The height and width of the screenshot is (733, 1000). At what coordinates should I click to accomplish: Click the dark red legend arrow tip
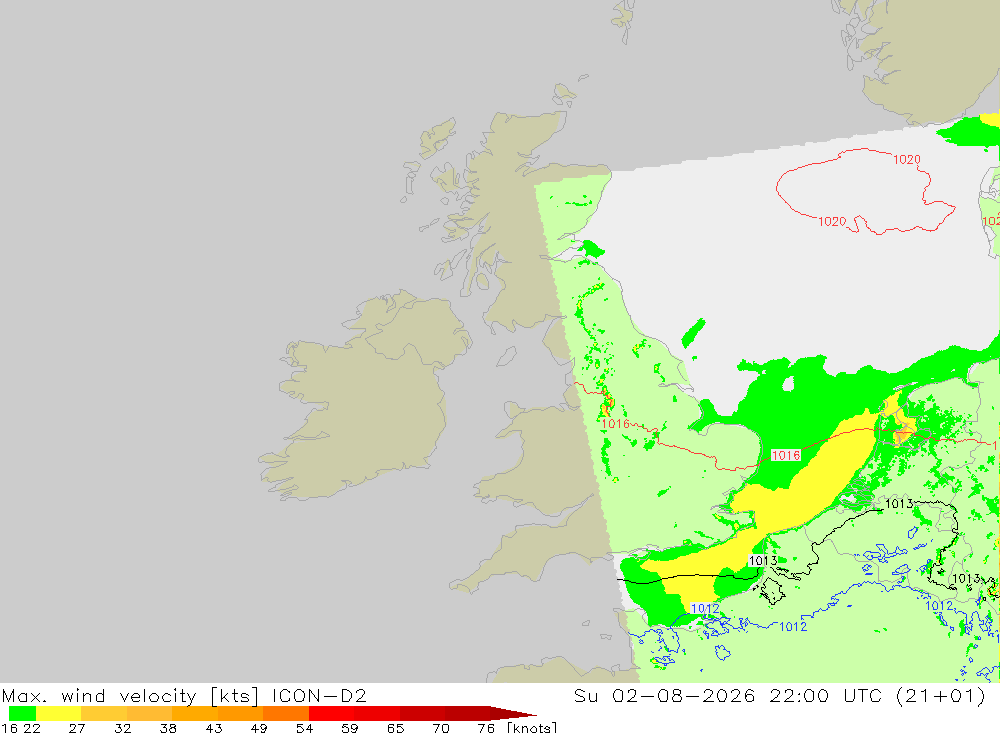(514, 713)
